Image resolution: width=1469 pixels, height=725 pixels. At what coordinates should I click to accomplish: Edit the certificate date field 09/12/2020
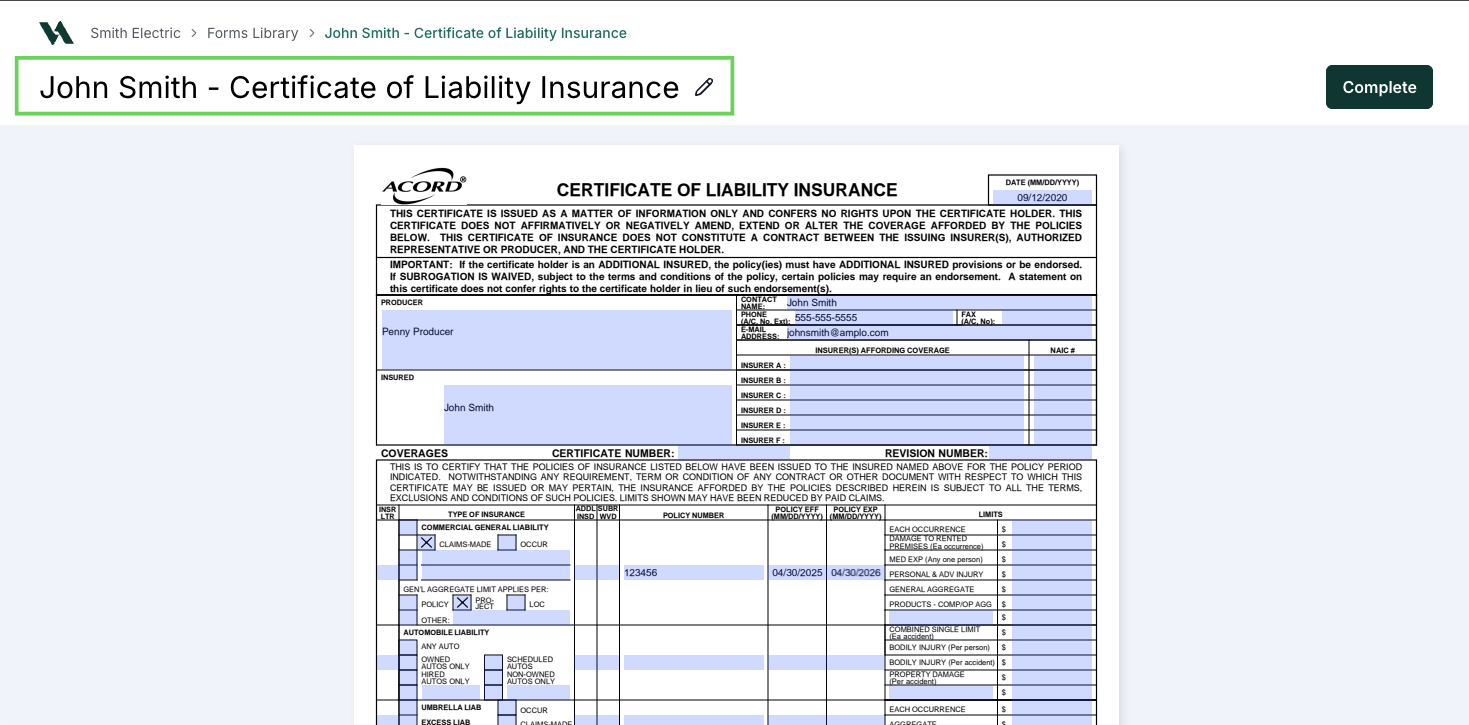point(1042,197)
